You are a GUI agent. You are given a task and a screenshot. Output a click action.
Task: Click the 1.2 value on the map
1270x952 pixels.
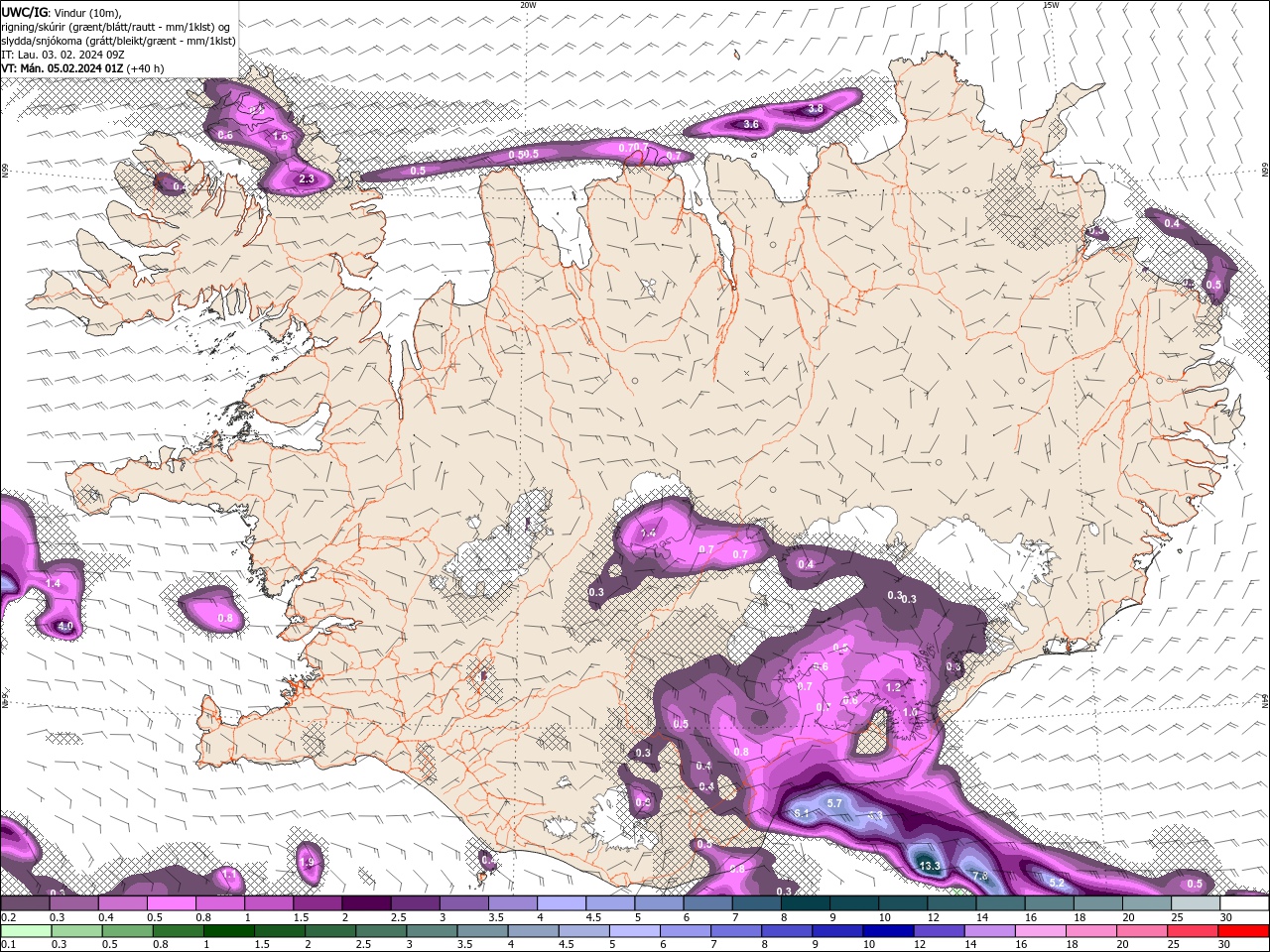(x=893, y=687)
